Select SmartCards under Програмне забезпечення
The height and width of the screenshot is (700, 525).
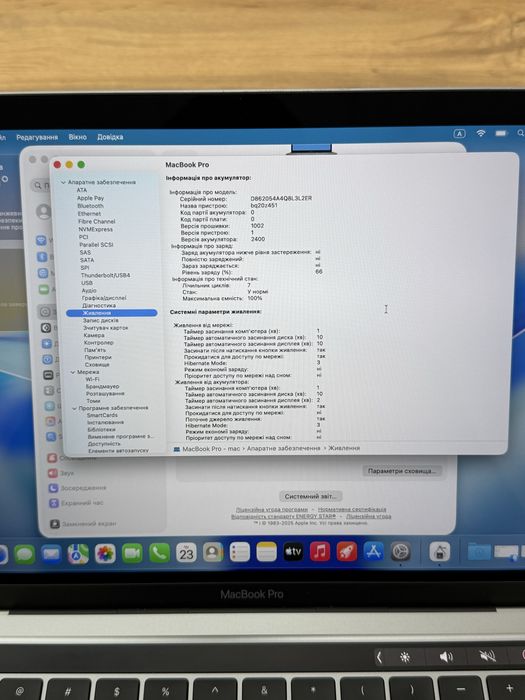[102, 415]
